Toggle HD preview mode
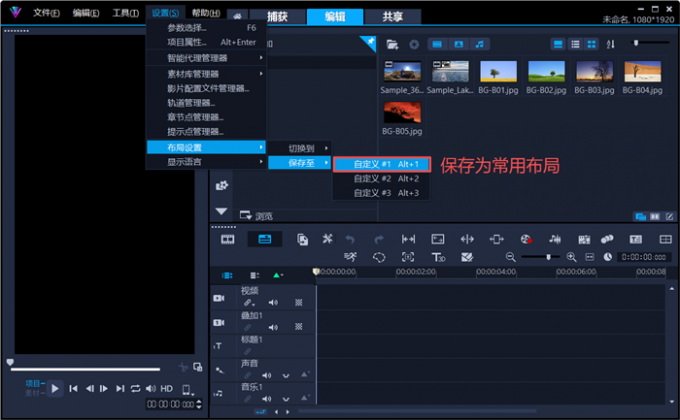This screenshot has width=680, height=420. 167,389
